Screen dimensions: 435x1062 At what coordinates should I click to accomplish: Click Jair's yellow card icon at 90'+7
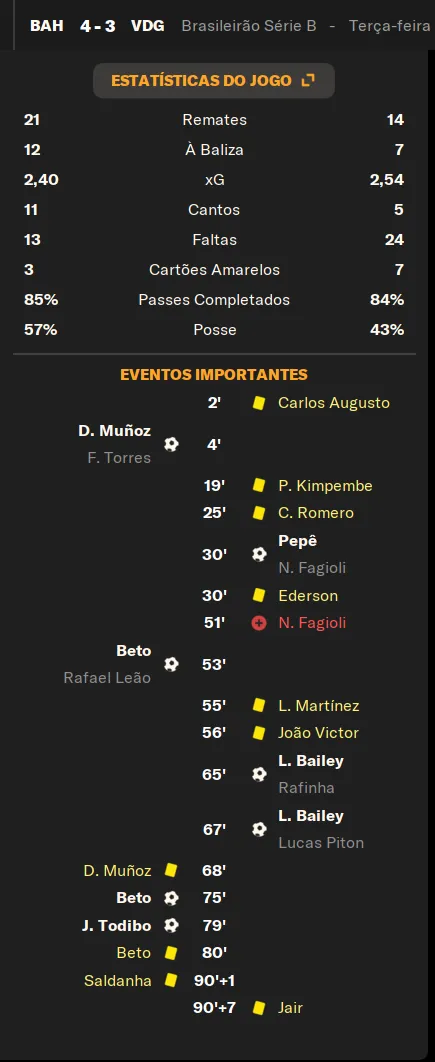pos(258,1008)
